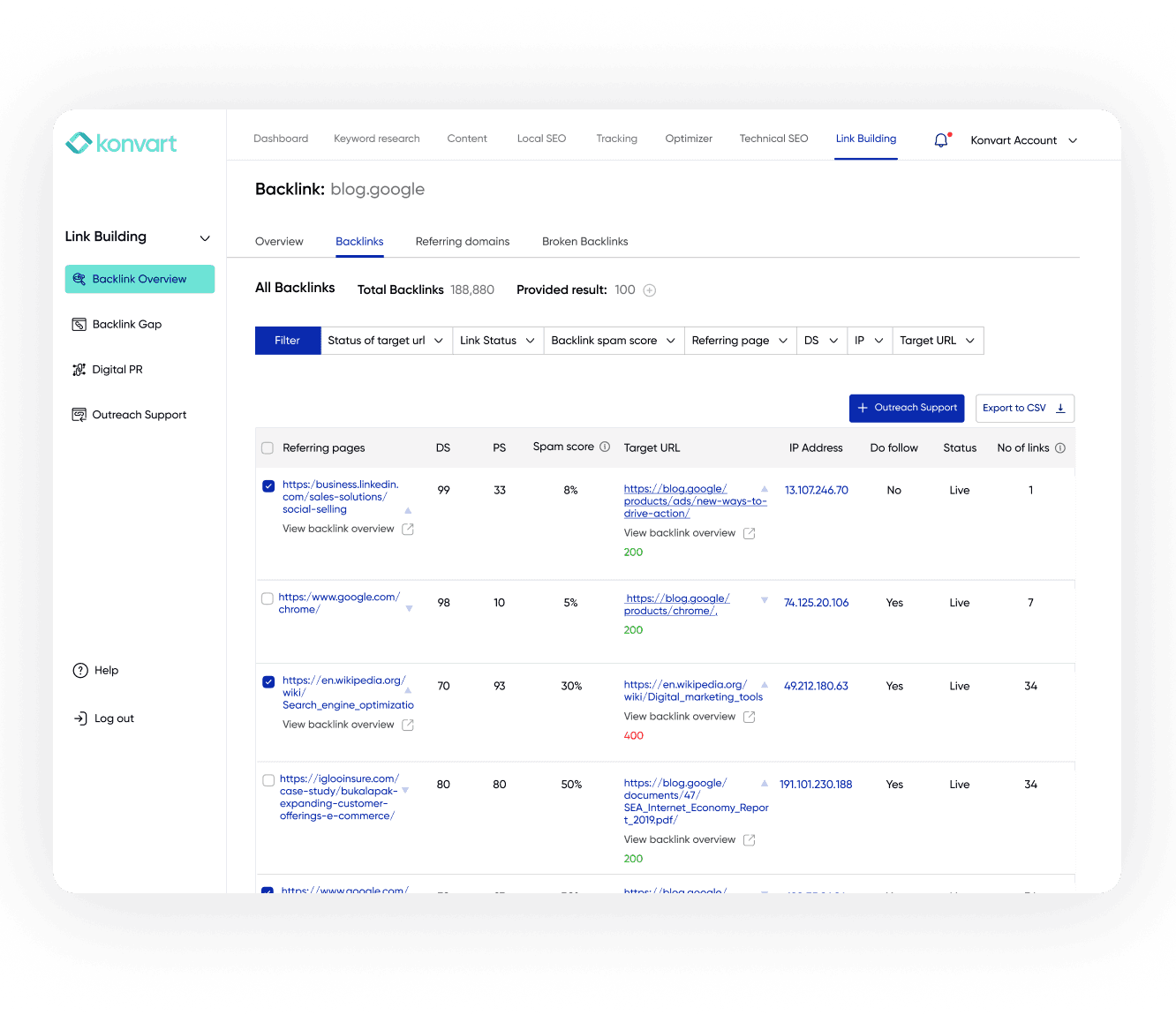Open Backlink Gap from the sidebar
Screen dimensions: 1176x1015
tap(125, 324)
